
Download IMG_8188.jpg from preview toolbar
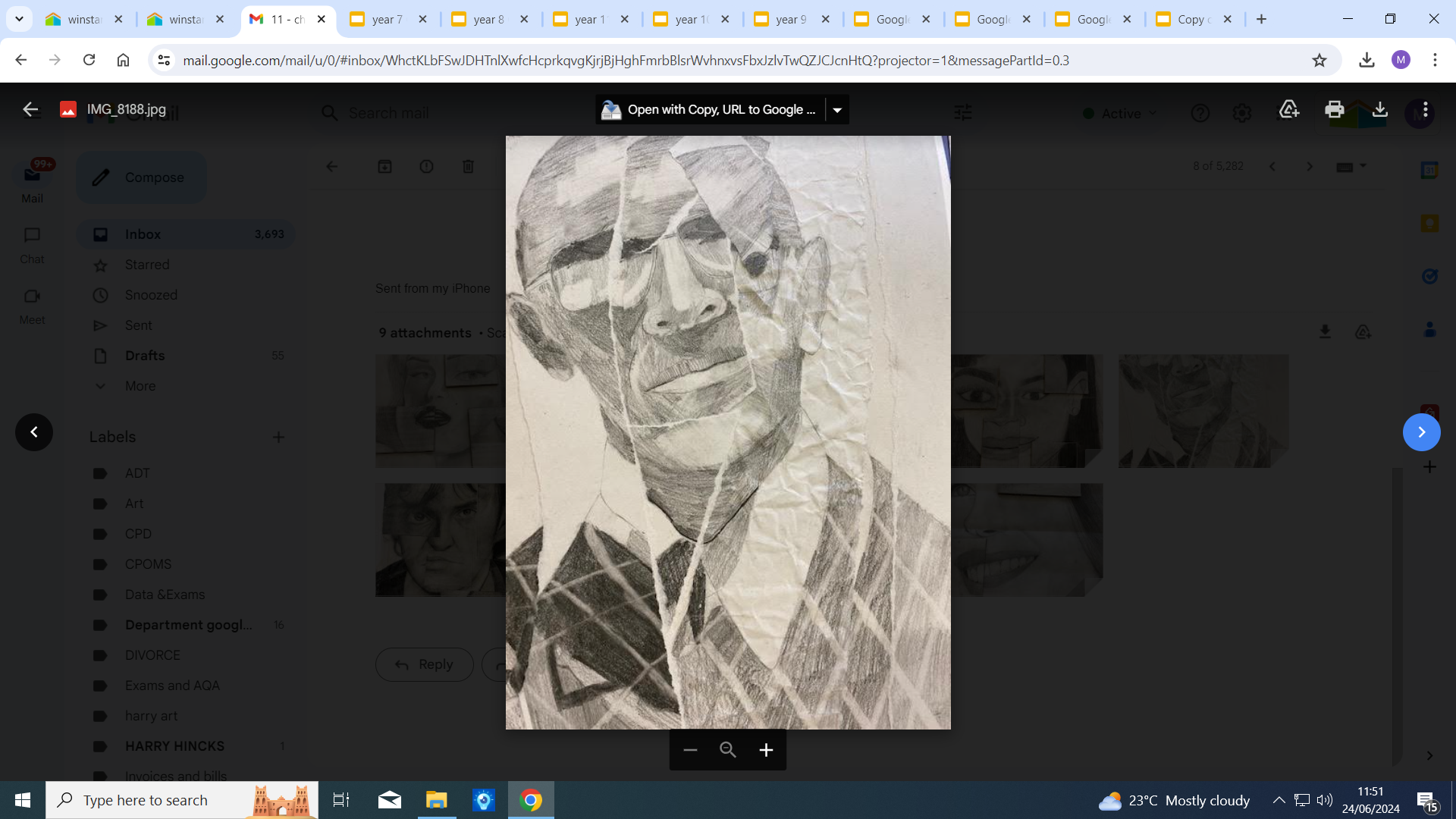pos(1380,109)
